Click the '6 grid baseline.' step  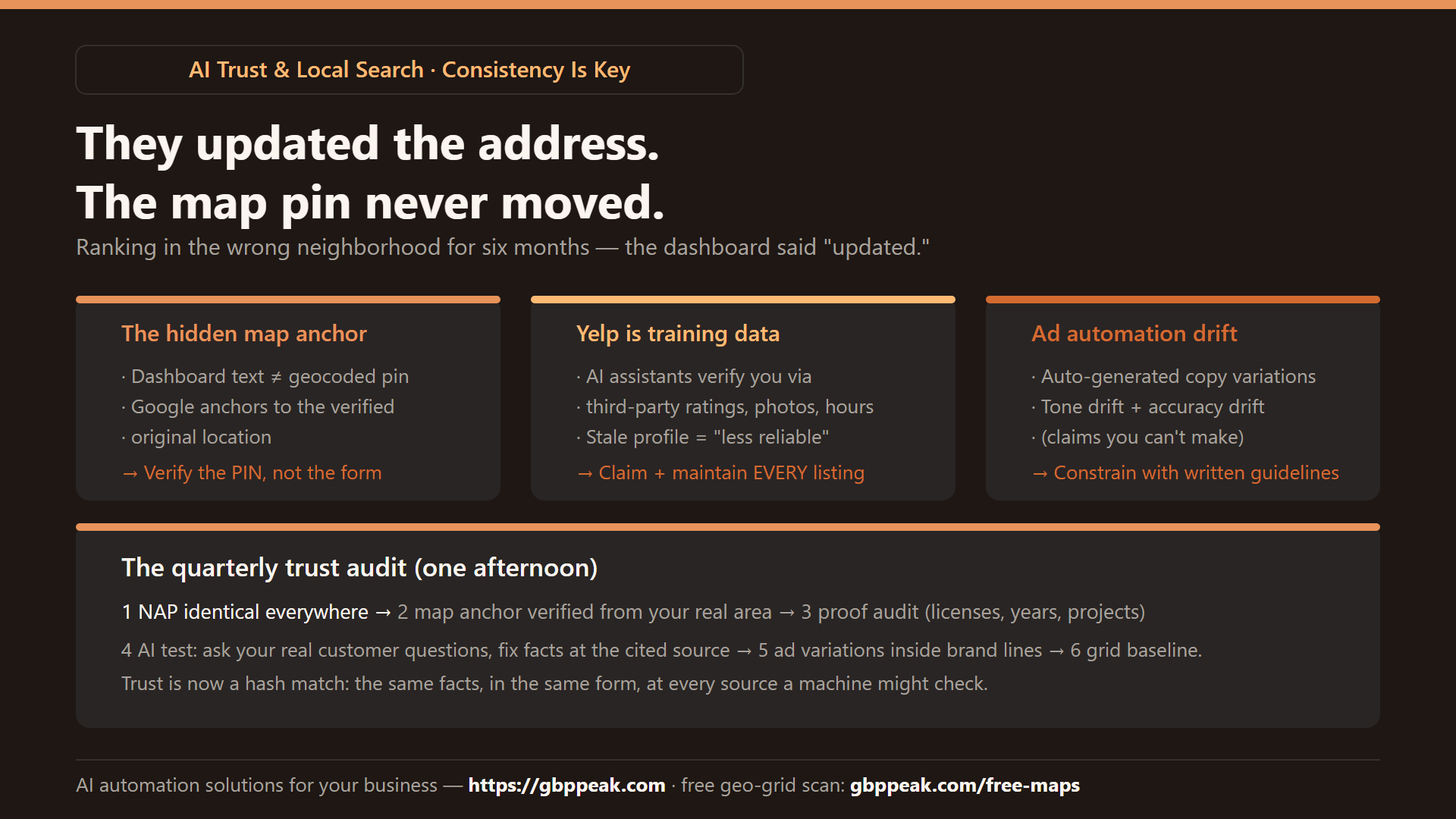1136,650
